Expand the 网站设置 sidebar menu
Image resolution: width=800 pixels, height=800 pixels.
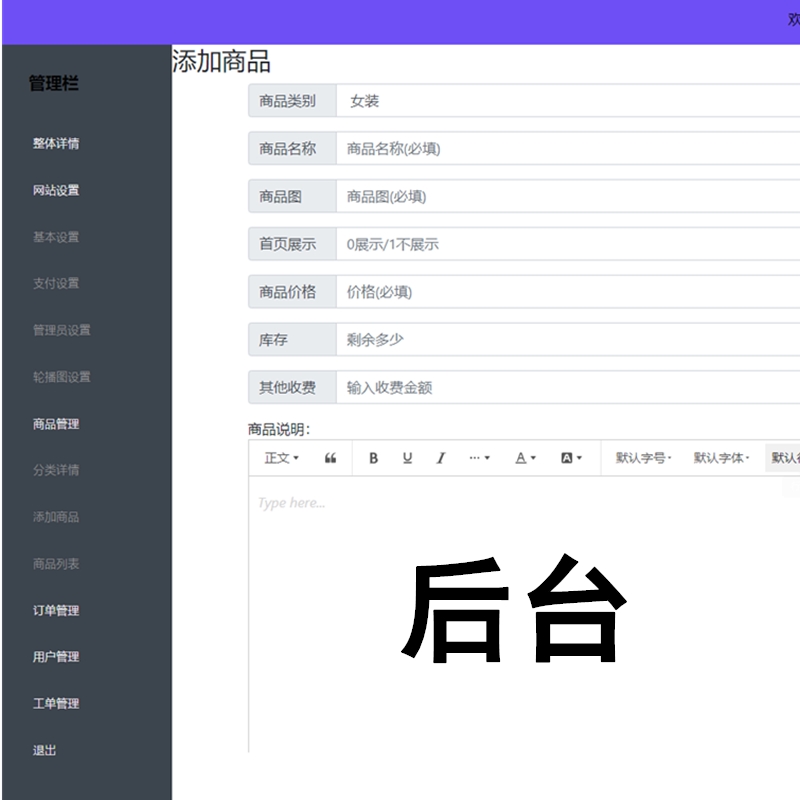[x=56, y=190]
